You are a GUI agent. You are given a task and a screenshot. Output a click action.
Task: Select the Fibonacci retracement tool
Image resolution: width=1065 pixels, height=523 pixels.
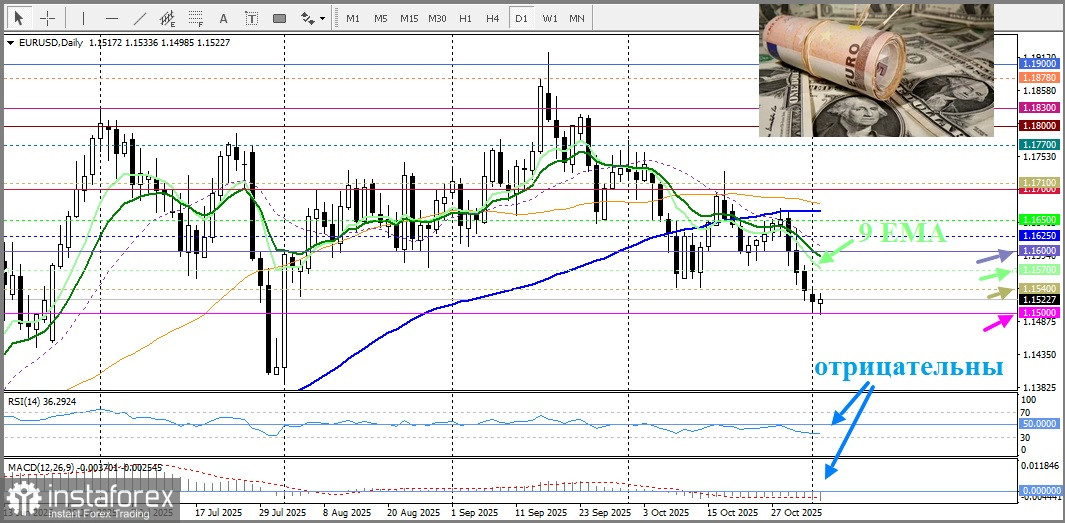click(x=195, y=18)
